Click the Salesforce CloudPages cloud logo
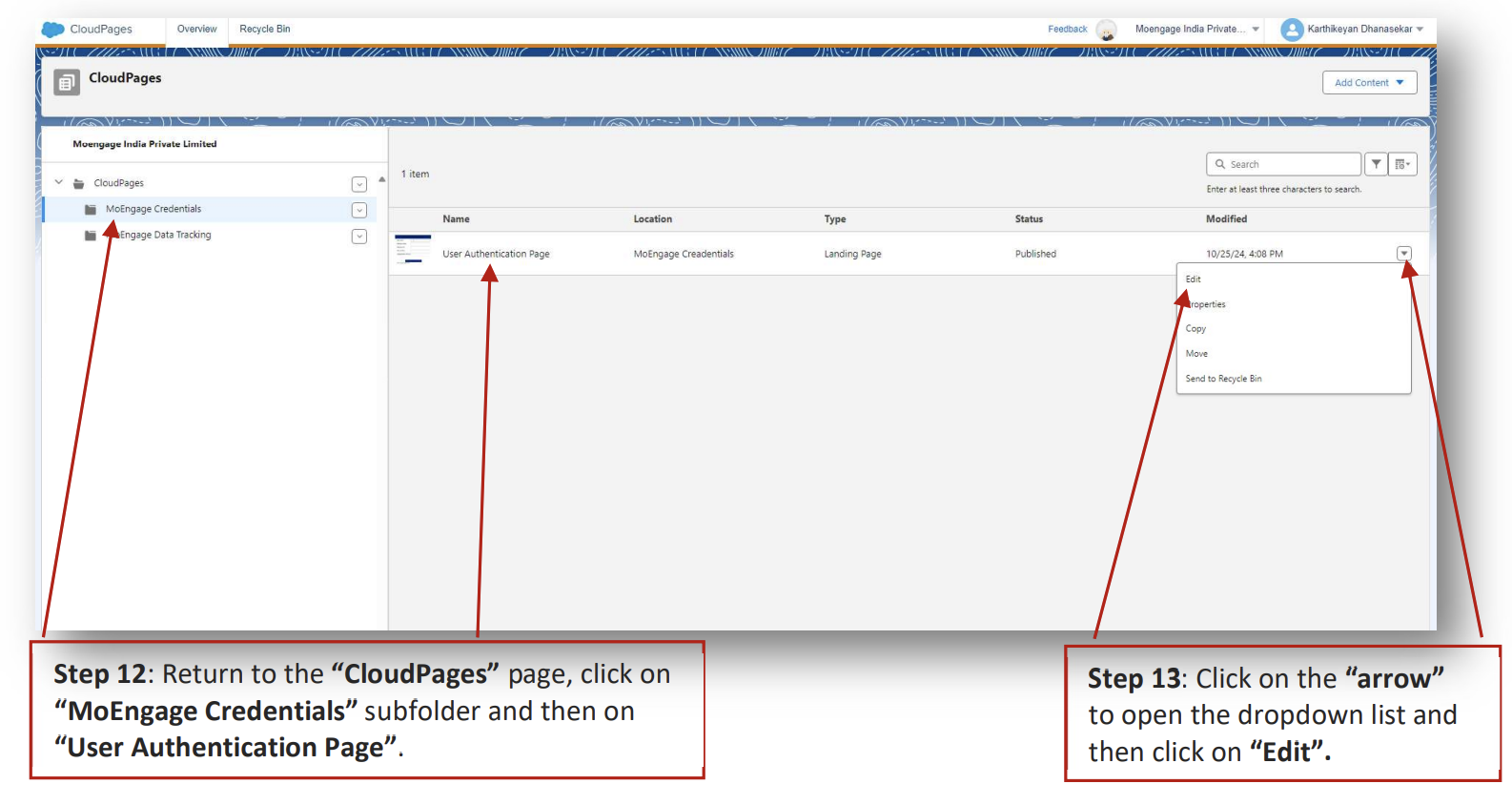 tap(53, 30)
